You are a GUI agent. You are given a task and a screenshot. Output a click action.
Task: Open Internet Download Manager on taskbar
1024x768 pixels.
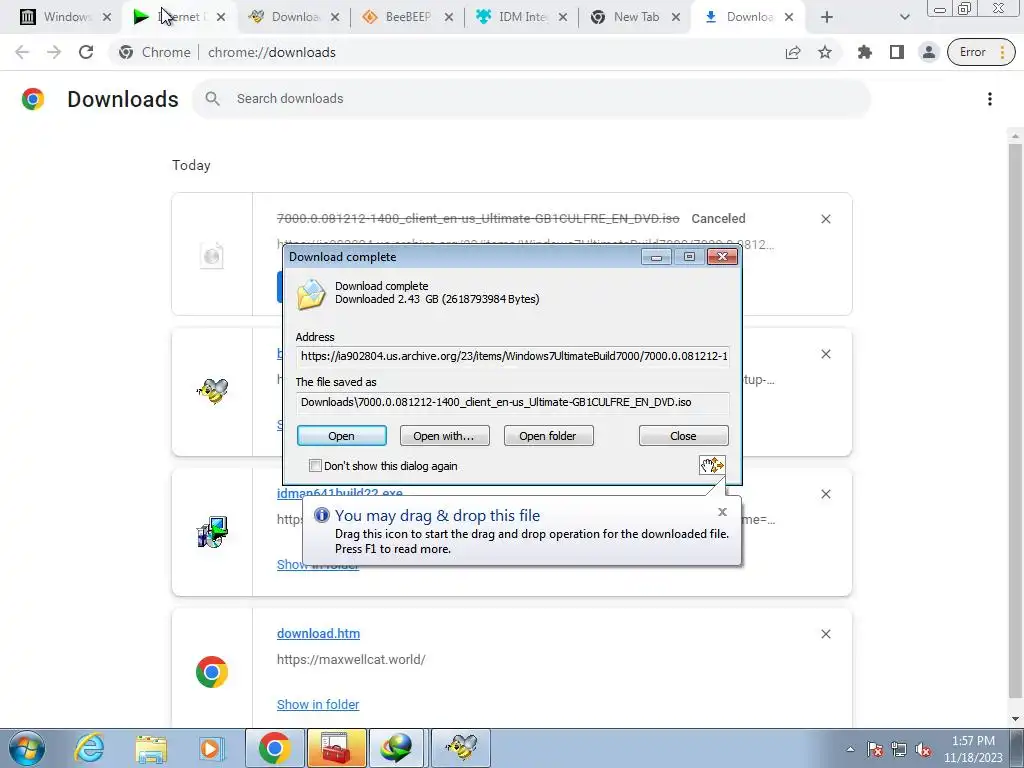coord(398,748)
